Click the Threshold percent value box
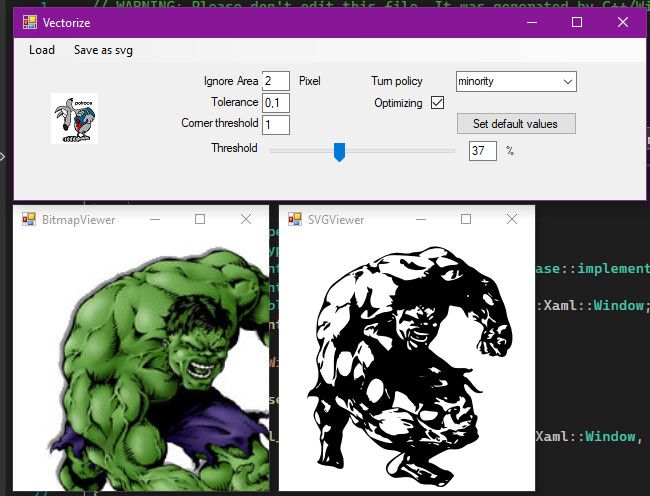 (x=483, y=151)
